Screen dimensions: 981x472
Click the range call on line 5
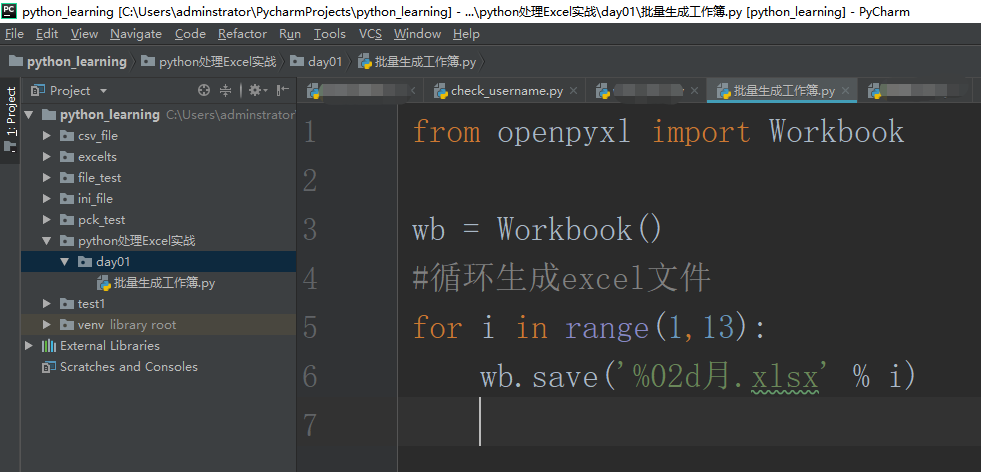(607, 328)
